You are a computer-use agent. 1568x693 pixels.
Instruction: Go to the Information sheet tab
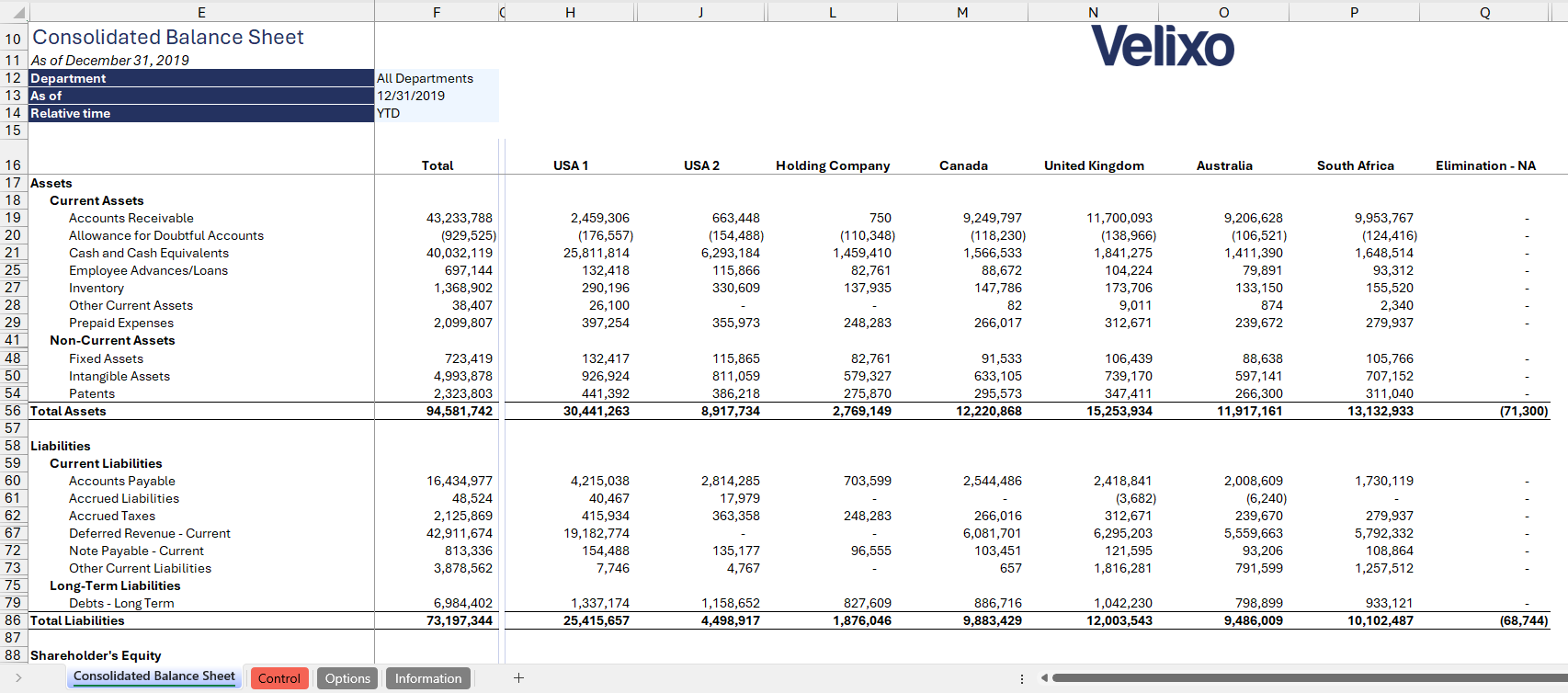pyautogui.click(x=428, y=678)
